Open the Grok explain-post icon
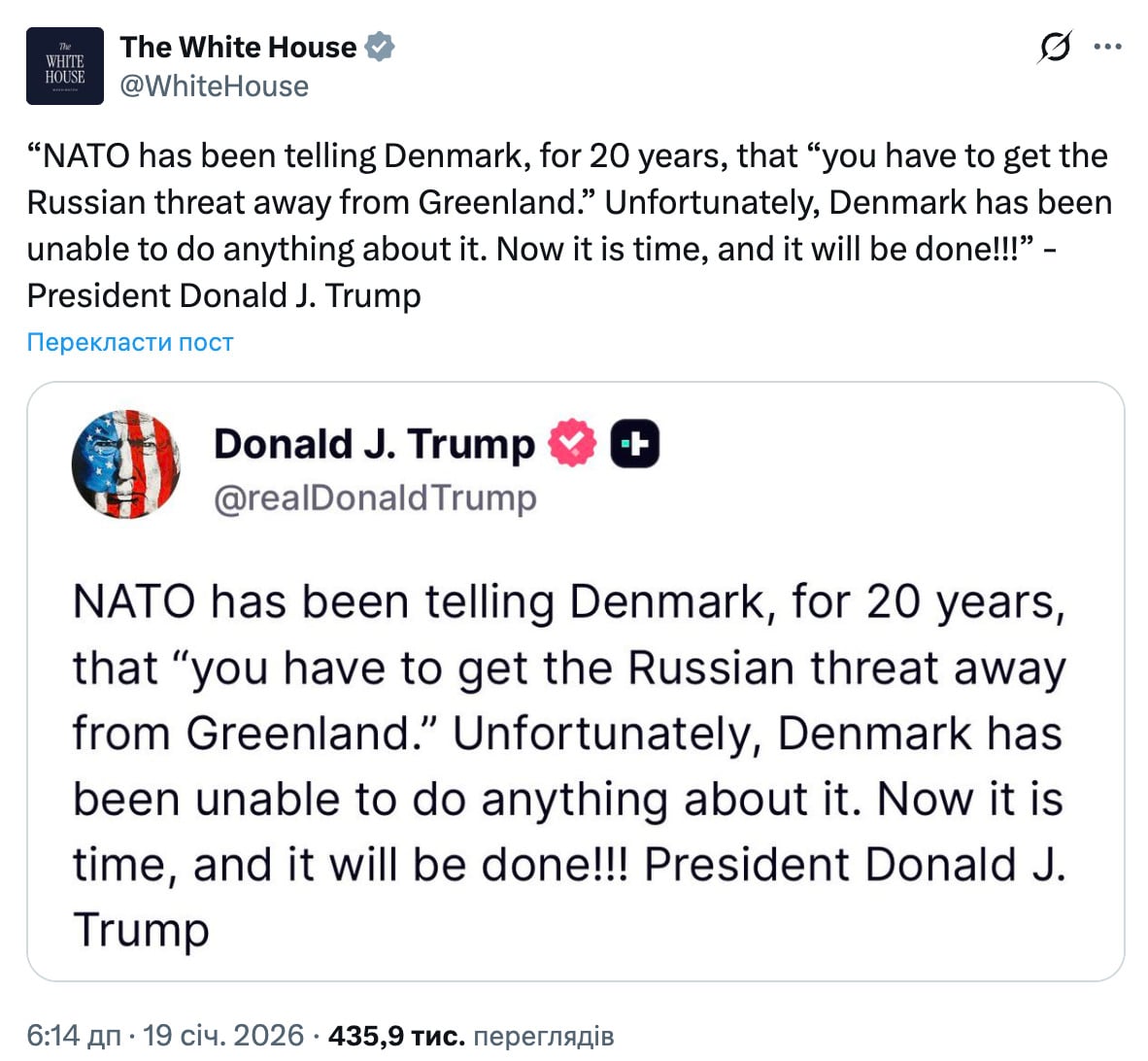The height and width of the screenshot is (1061, 1148). click(1055, 47)
